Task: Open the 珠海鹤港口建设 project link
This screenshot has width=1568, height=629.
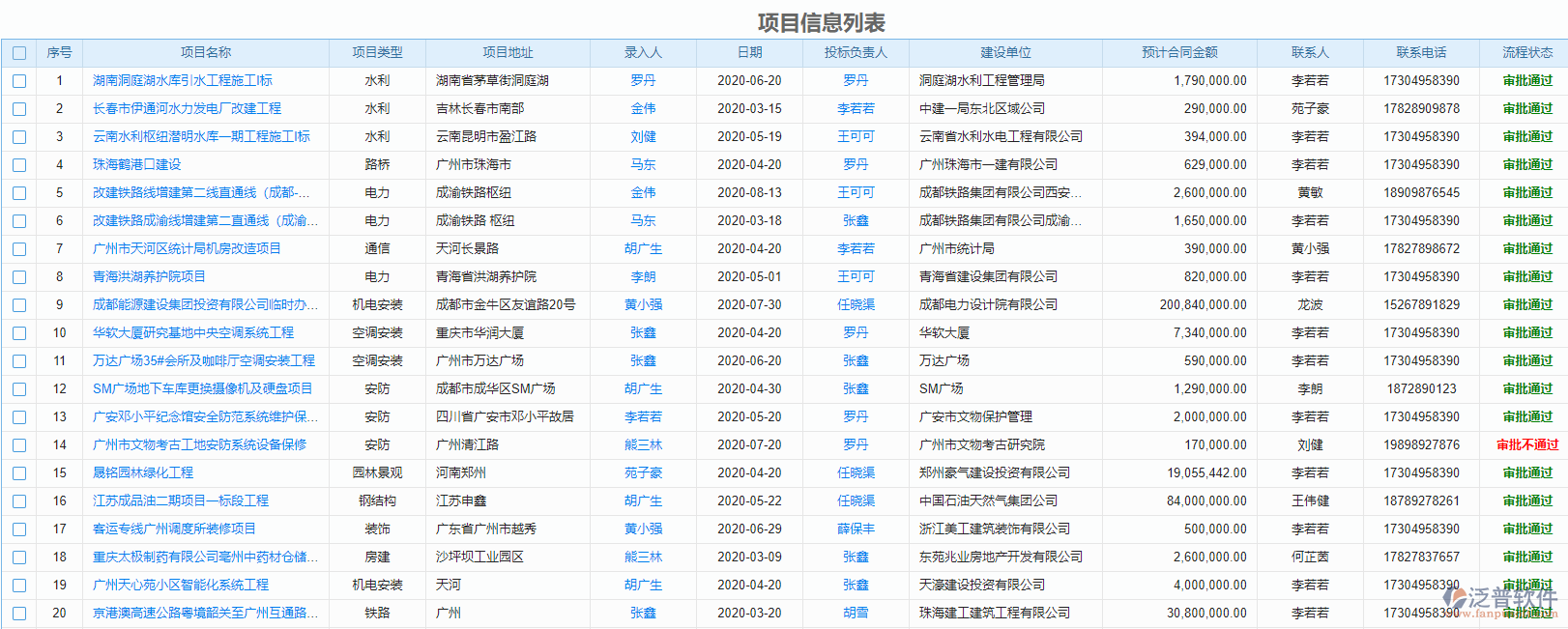Action: point(136,165)
